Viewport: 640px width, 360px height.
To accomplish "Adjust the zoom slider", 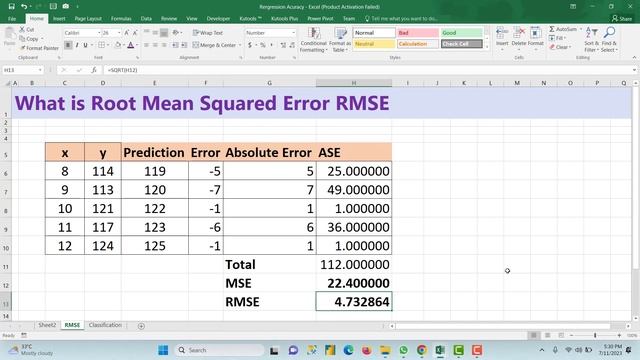I will point(595,335).
